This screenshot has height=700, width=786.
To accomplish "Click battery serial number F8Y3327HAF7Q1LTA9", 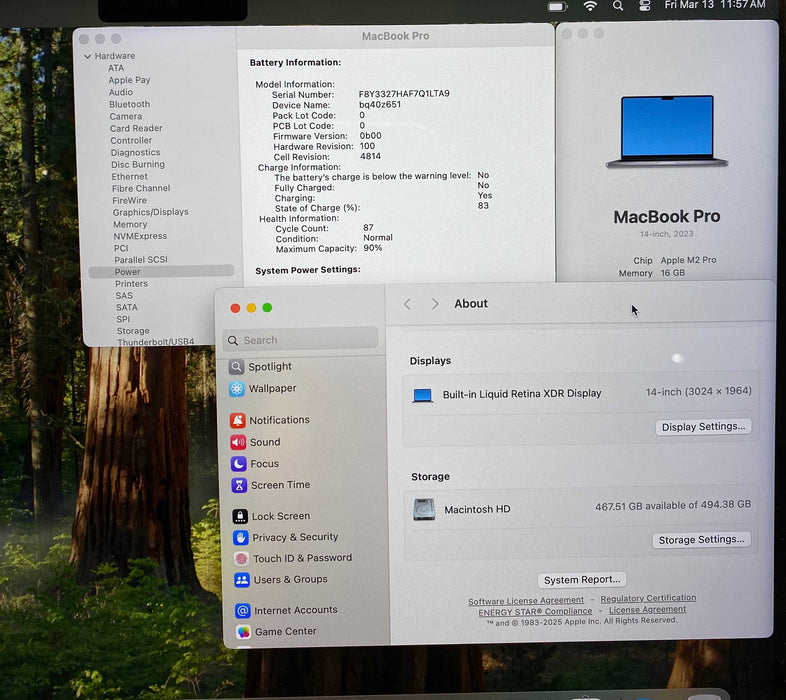I will tap(404, 94).
